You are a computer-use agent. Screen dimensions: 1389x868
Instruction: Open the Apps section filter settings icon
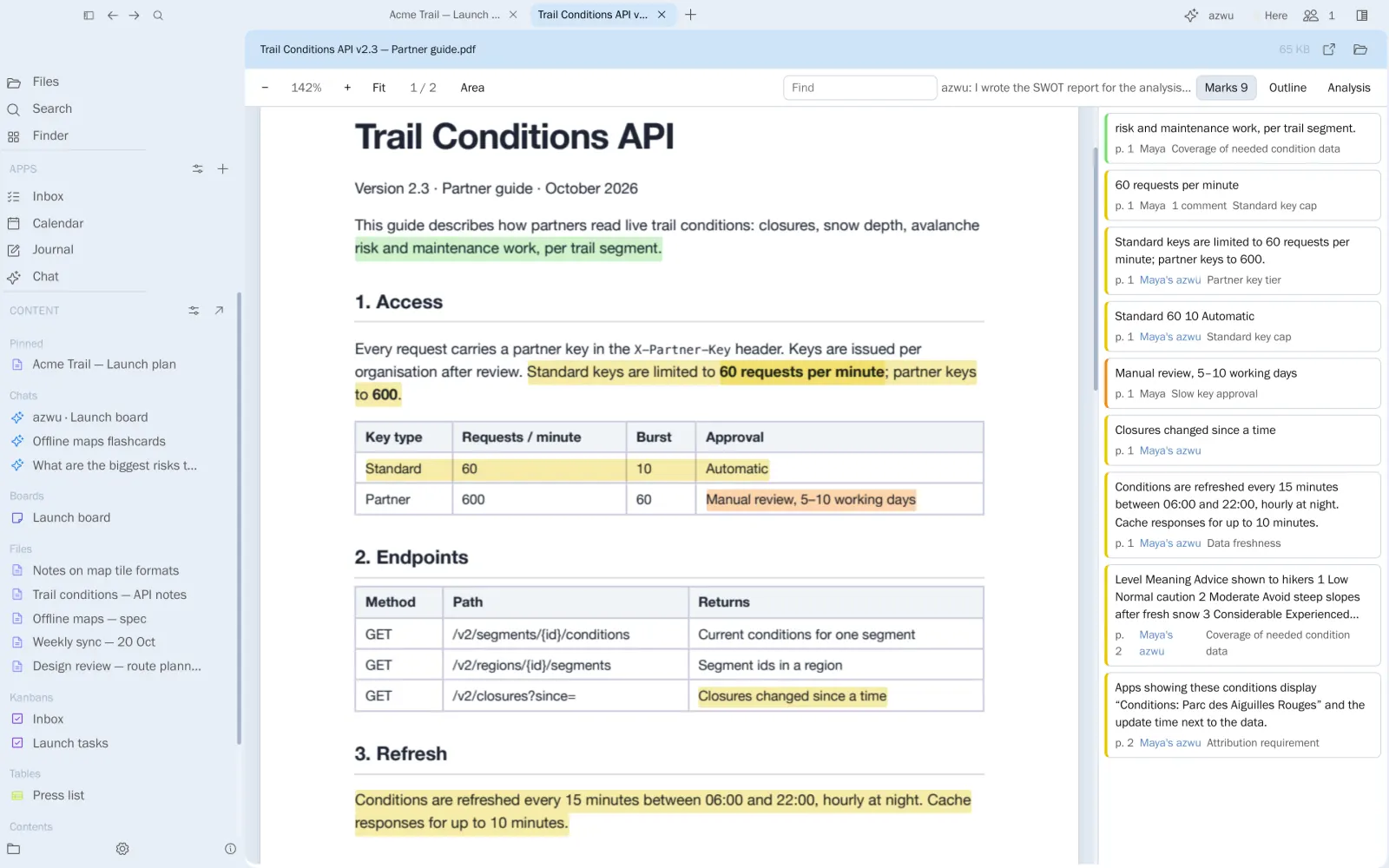198,169
